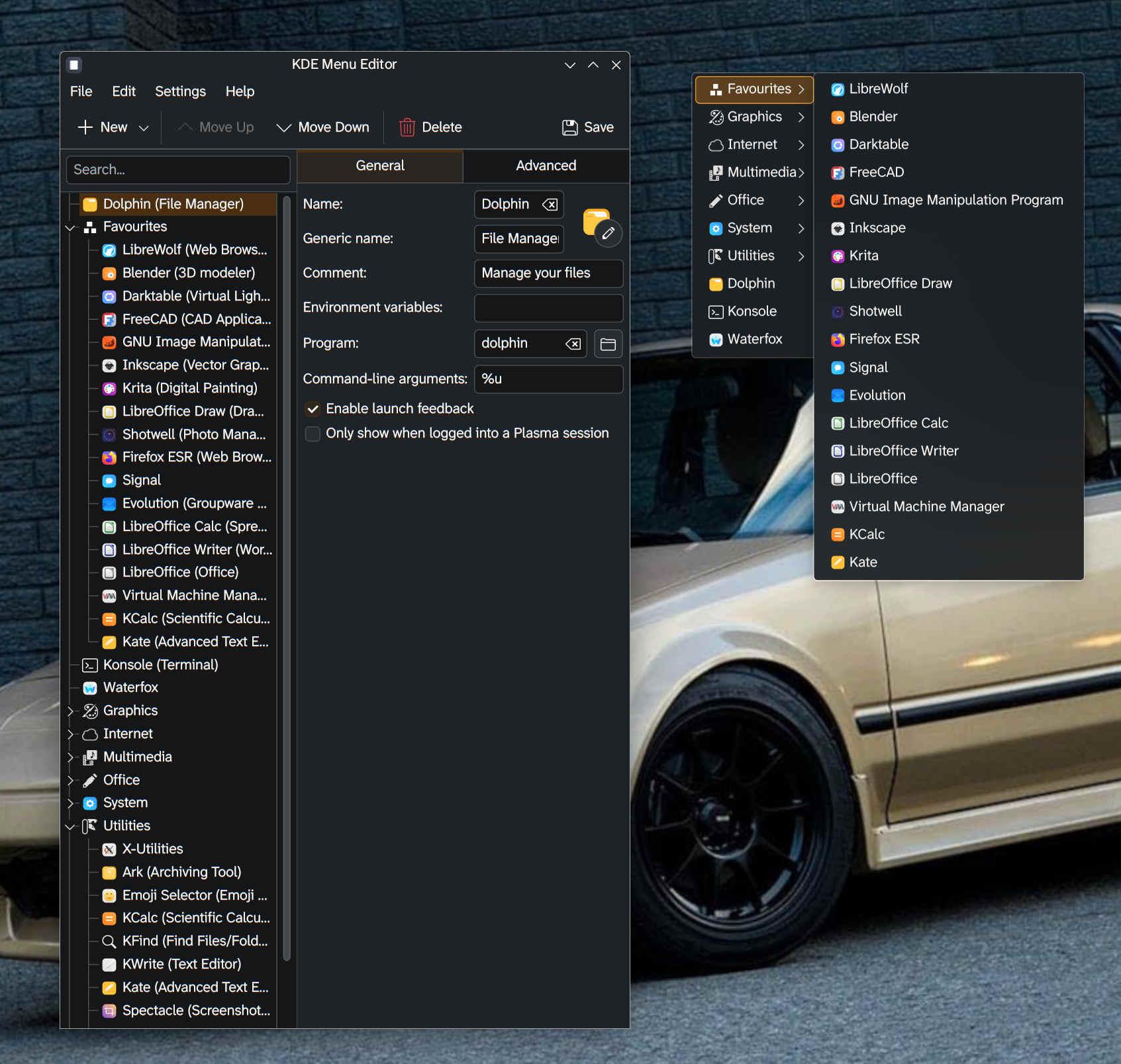The image size is (1121, 1064).
Task: Click the Inkscape icon in the Favourites submenu
Action: click(x=838, y=228)
